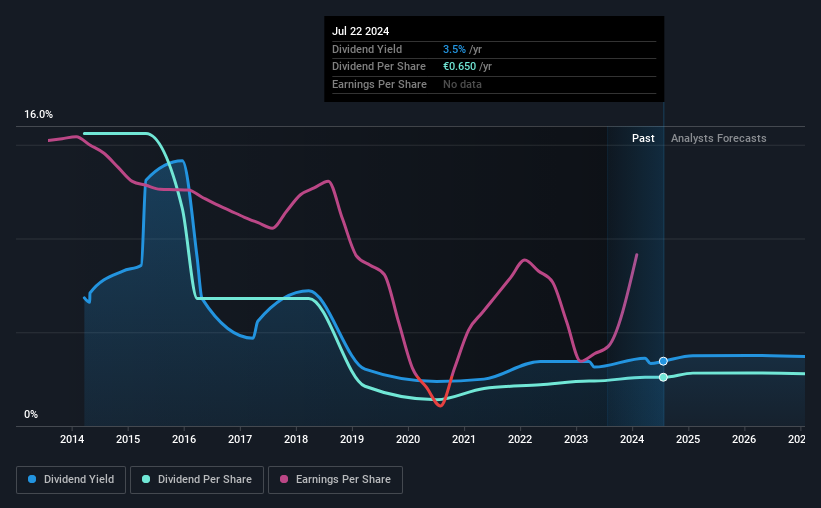Click the blue Dividend Yield data point marker
The height and width of the screenshot is (508, 821).
(663, 361)
